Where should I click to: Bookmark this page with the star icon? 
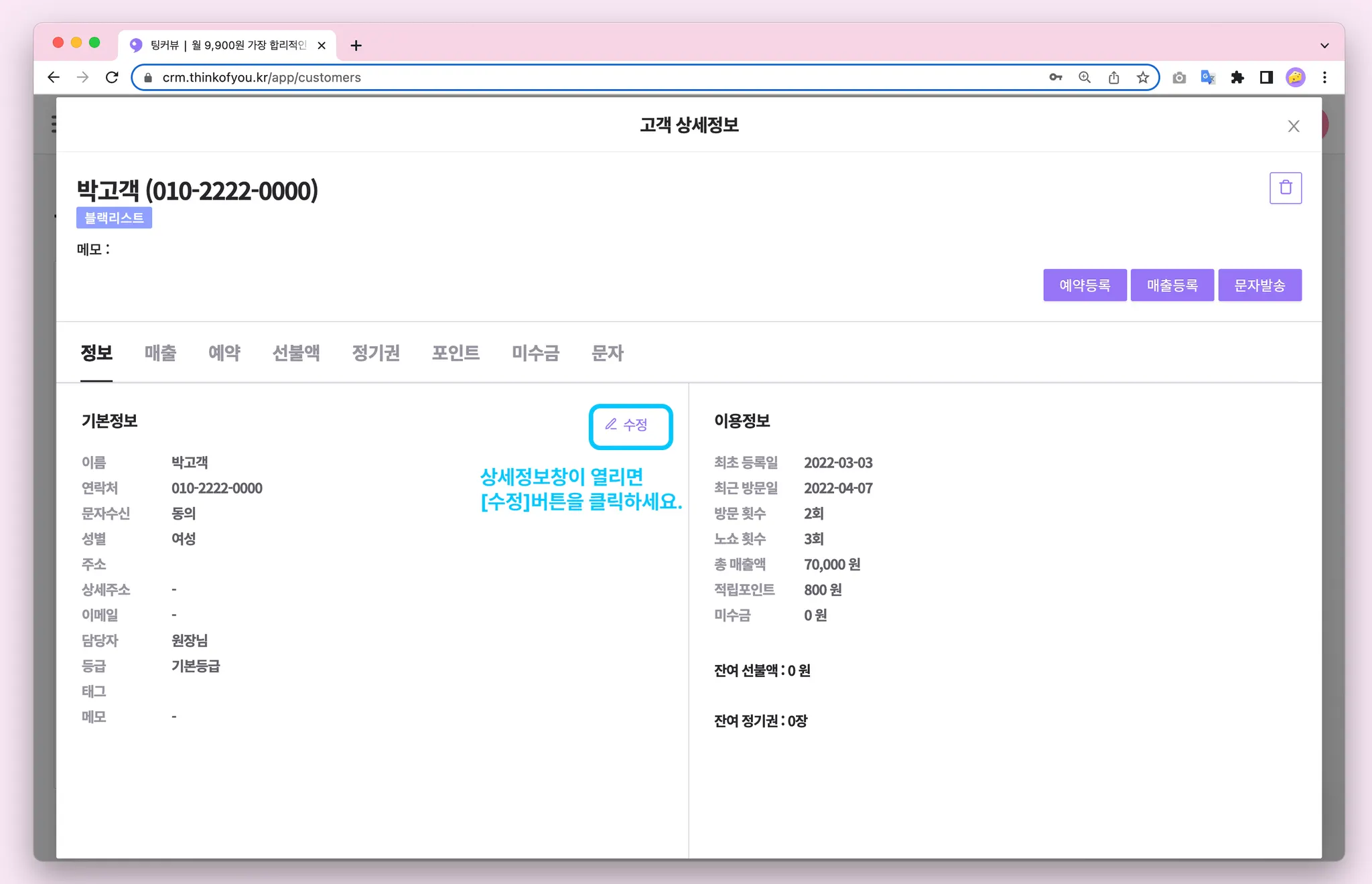point(1142,78)
